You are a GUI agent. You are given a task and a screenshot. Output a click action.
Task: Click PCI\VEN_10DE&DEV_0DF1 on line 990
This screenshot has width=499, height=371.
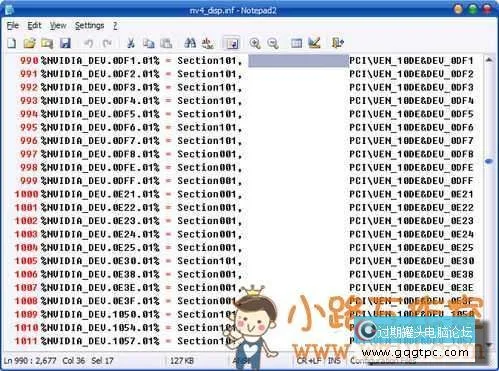point(411,61)
